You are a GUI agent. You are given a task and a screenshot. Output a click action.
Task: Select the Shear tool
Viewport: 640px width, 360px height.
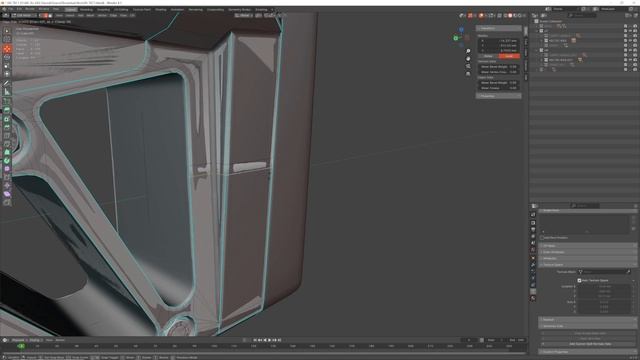click(7, 194)
